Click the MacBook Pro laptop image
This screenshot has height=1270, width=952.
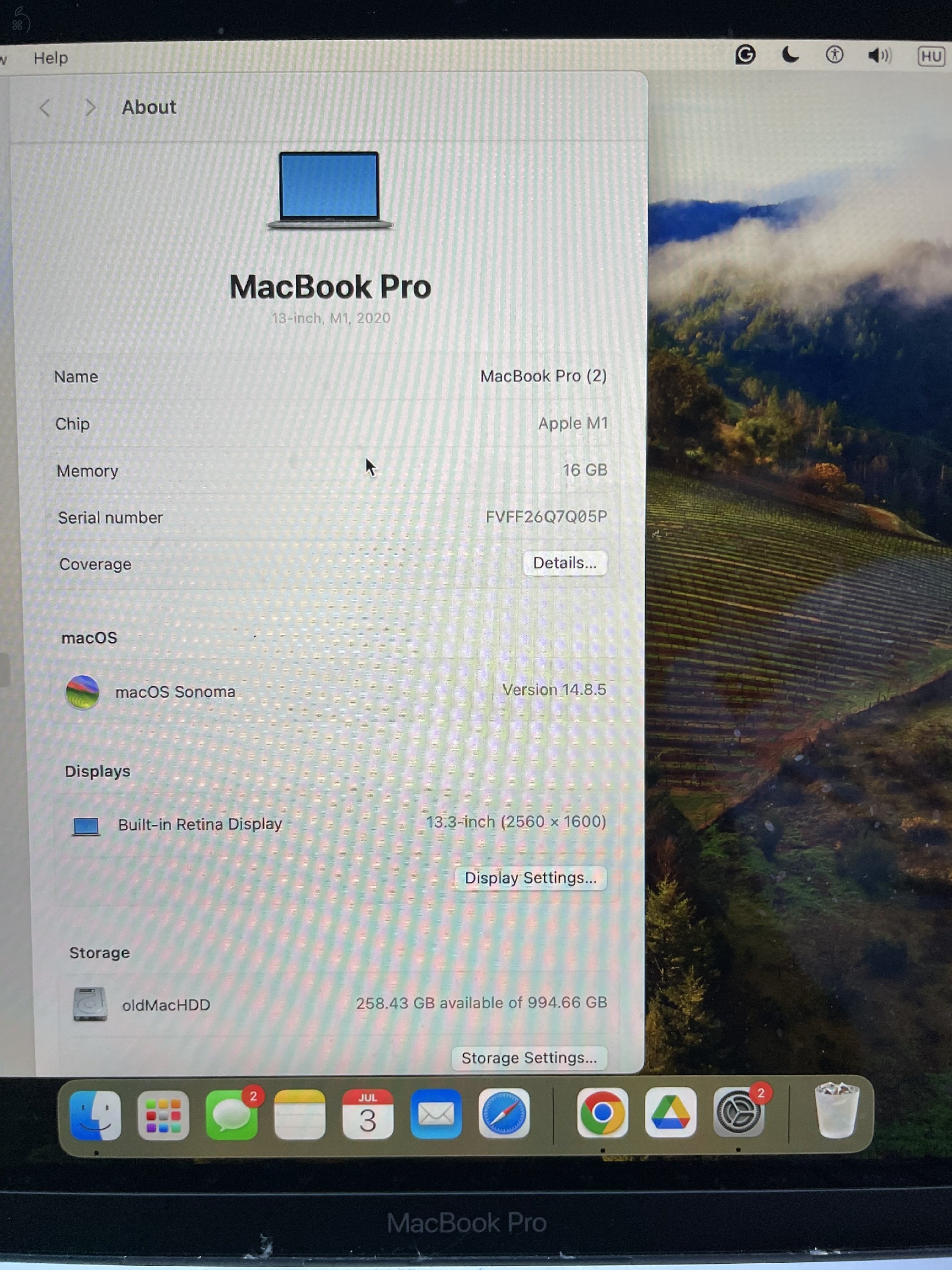pyautogui.click(x=330, y=190)
